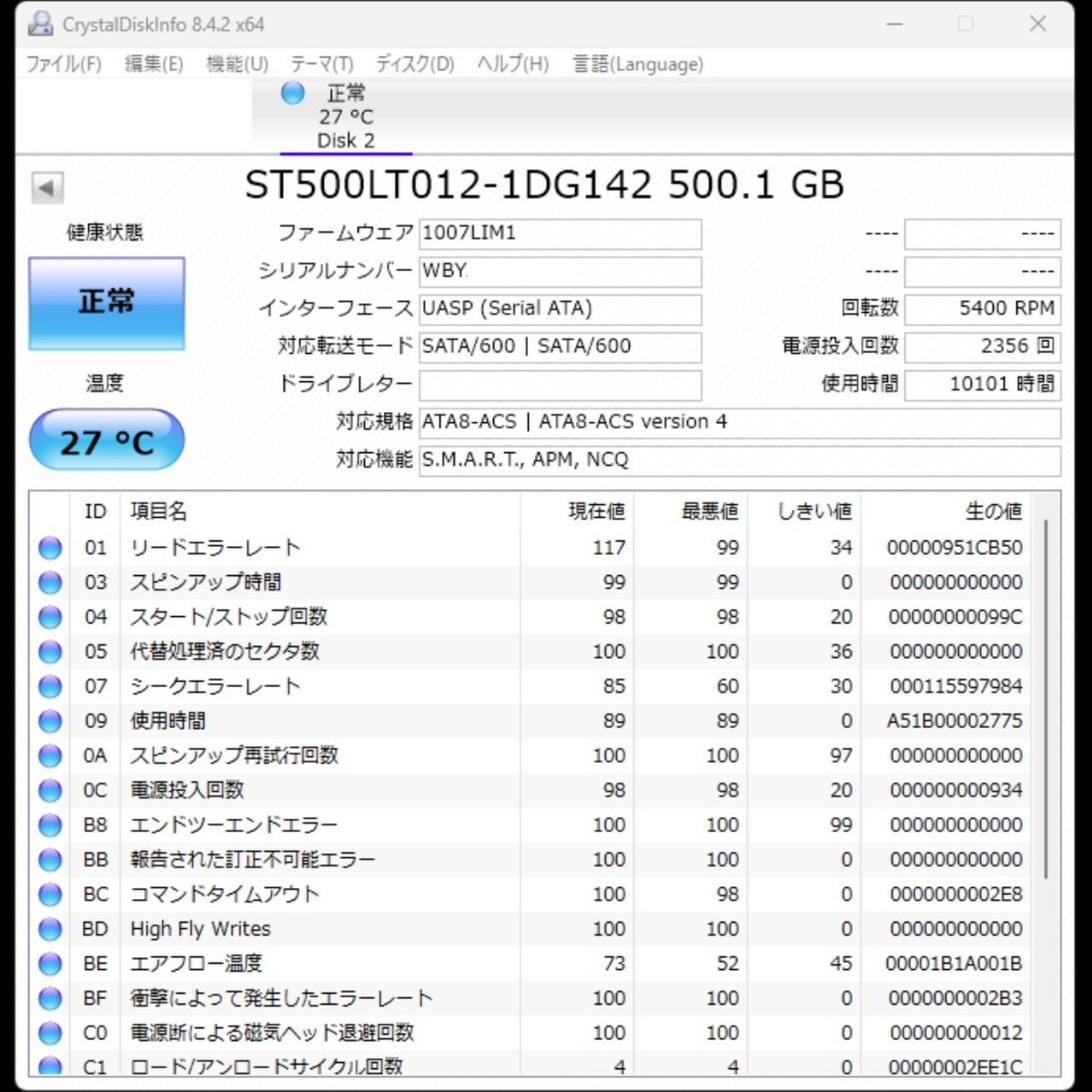Screen dimensions: 1092x1092
Task: Click raw value 000115597984
Action: pos(955,687)
